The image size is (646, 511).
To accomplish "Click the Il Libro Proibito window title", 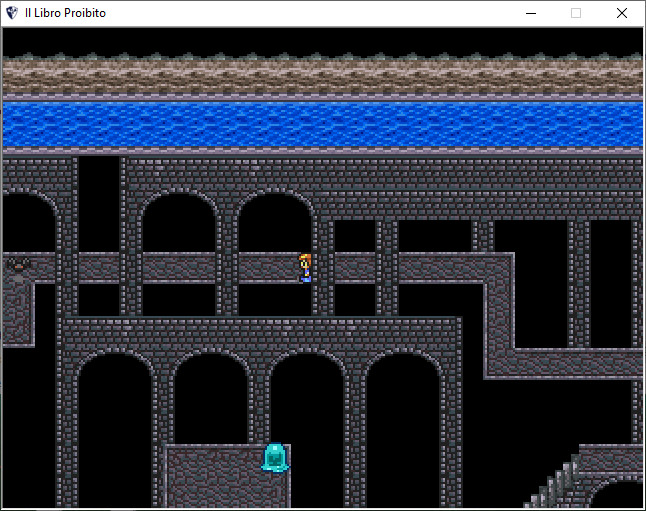I will (65, 13).
